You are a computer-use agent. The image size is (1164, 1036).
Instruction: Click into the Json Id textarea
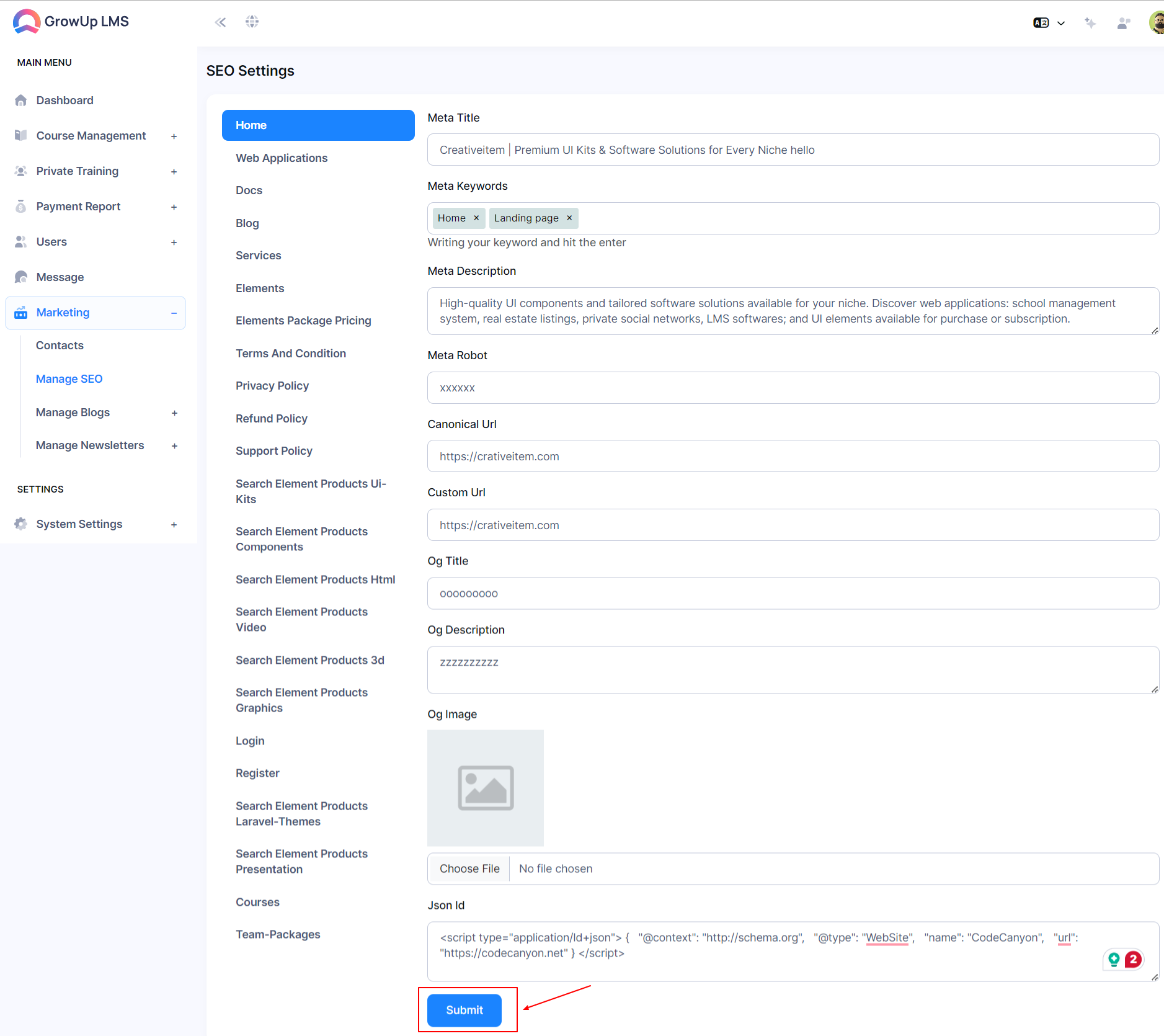pos(793,952)
